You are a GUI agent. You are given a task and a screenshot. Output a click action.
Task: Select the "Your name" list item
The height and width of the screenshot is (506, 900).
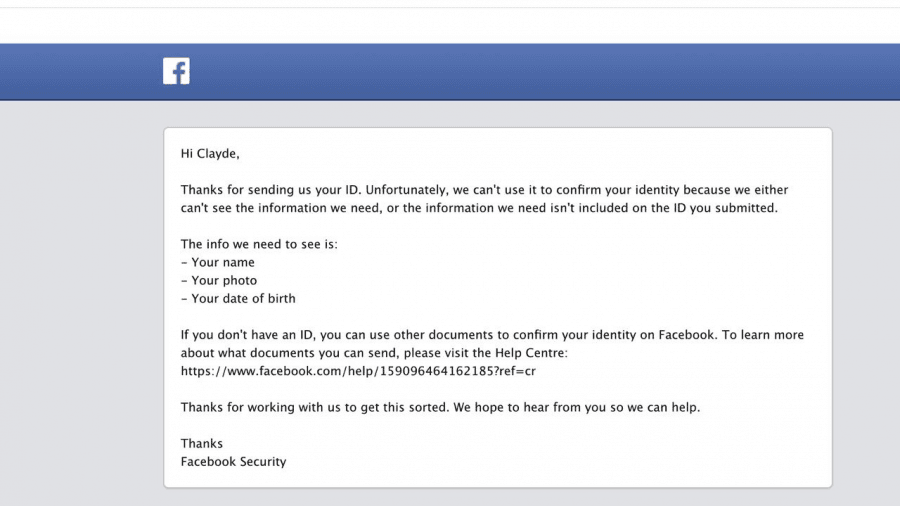pyautogui.click(x=218, y=262)
